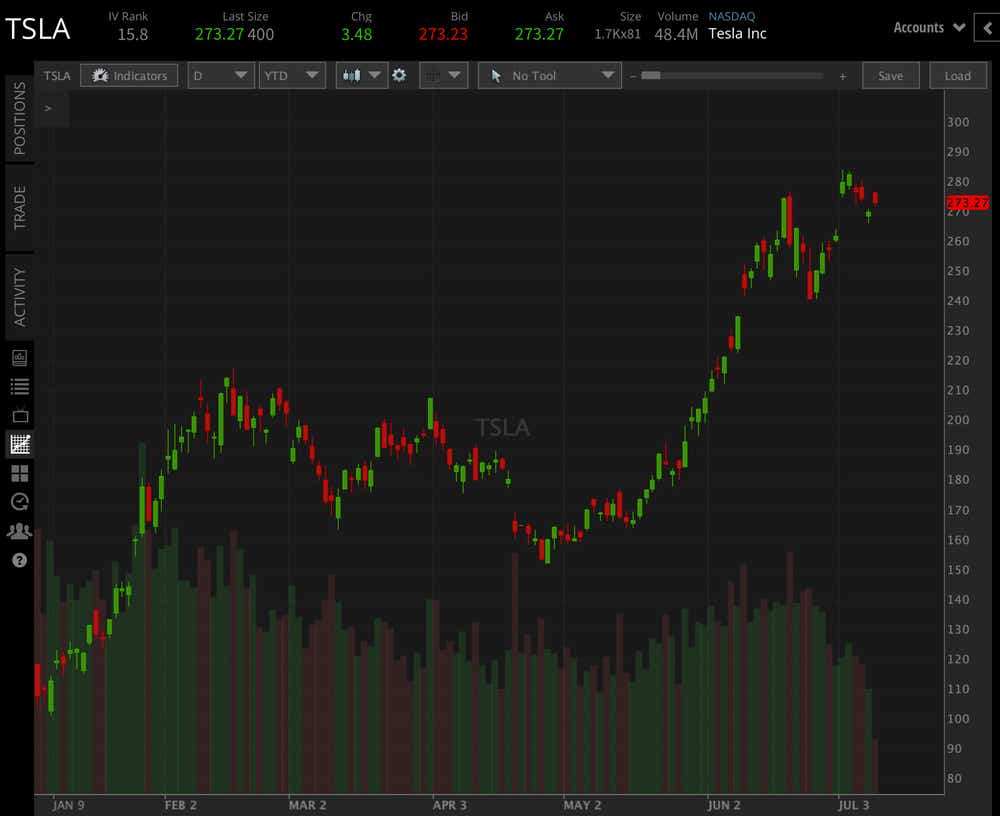
Task: Open the four-tile layout icon
Action: click(20, 473)
